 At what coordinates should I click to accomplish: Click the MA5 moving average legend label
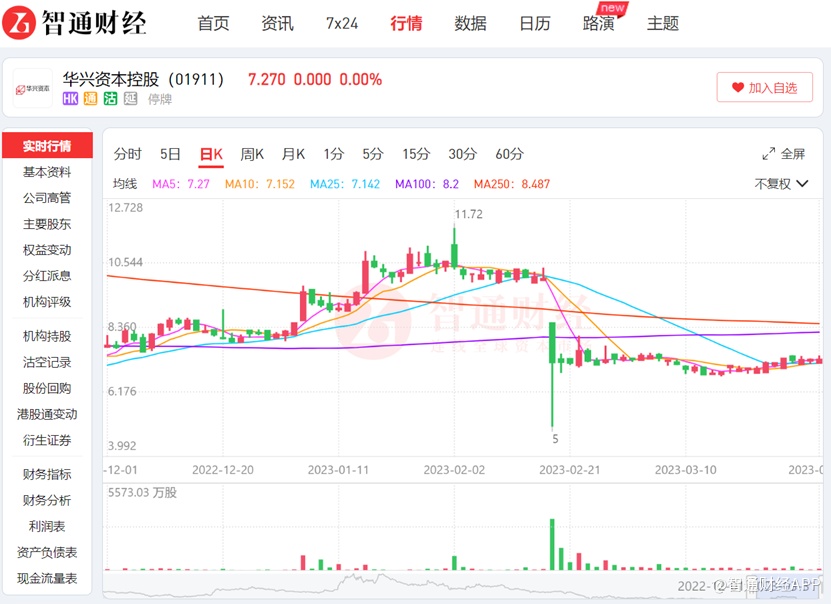point(180,184)
